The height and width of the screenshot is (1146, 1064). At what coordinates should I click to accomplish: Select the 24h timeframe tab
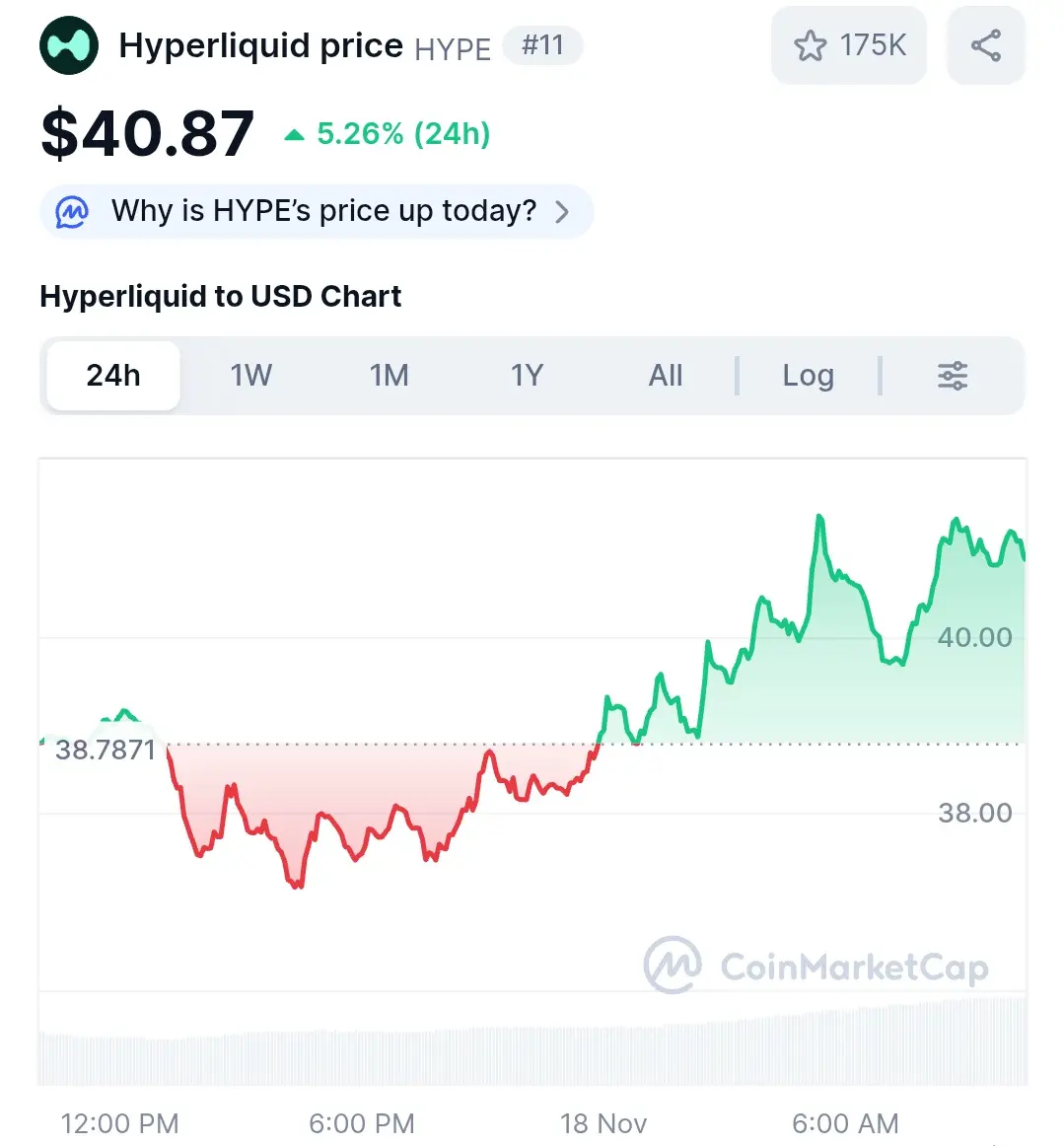pos(113,376)
